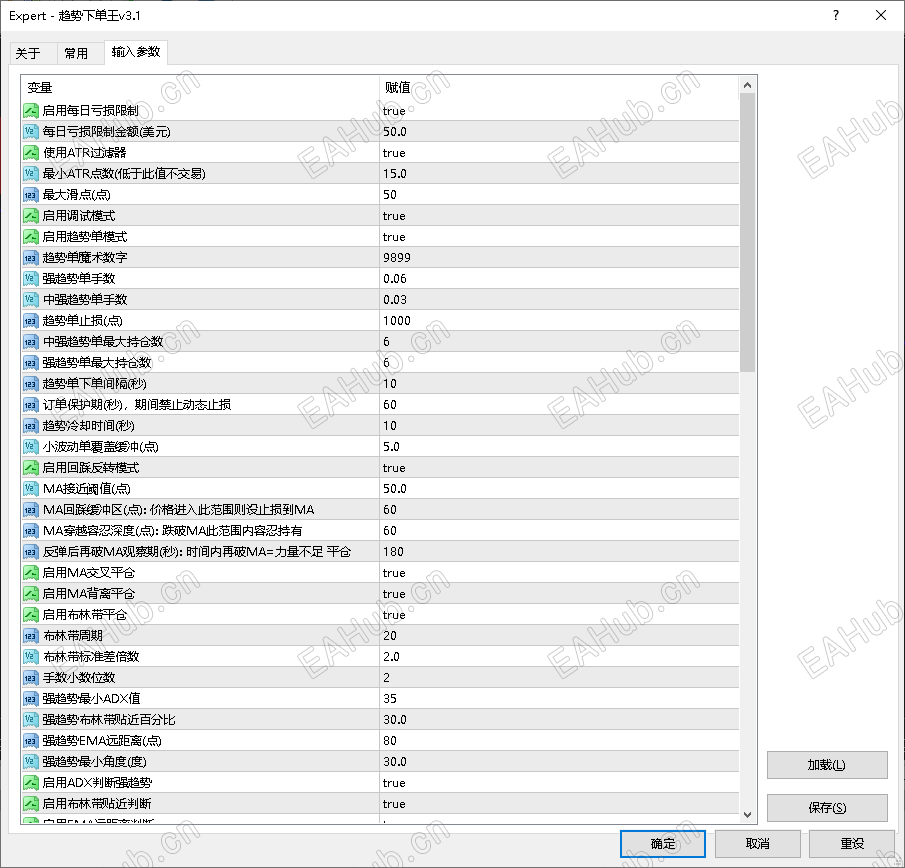Click the icon beside 中强趋势单手数
905x868 pixels.
coord(31,300)
